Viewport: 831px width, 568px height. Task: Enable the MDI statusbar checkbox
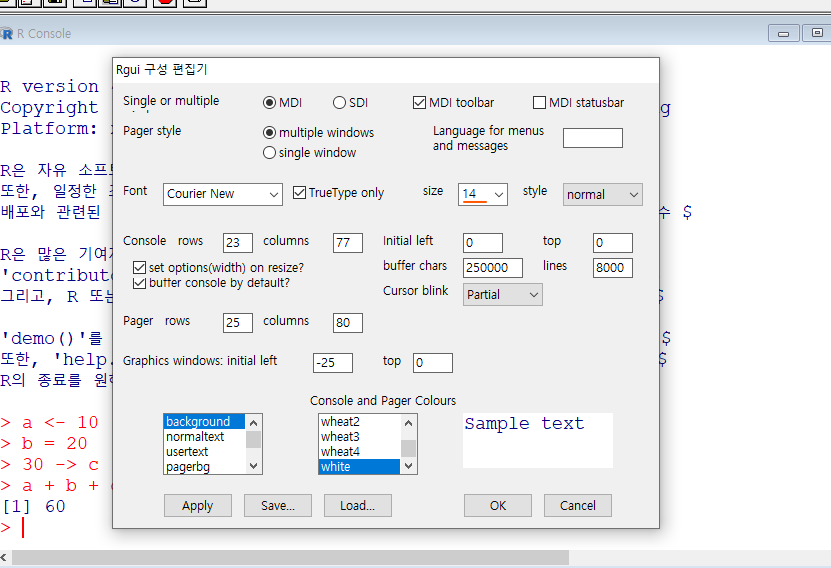coord(539,103)
